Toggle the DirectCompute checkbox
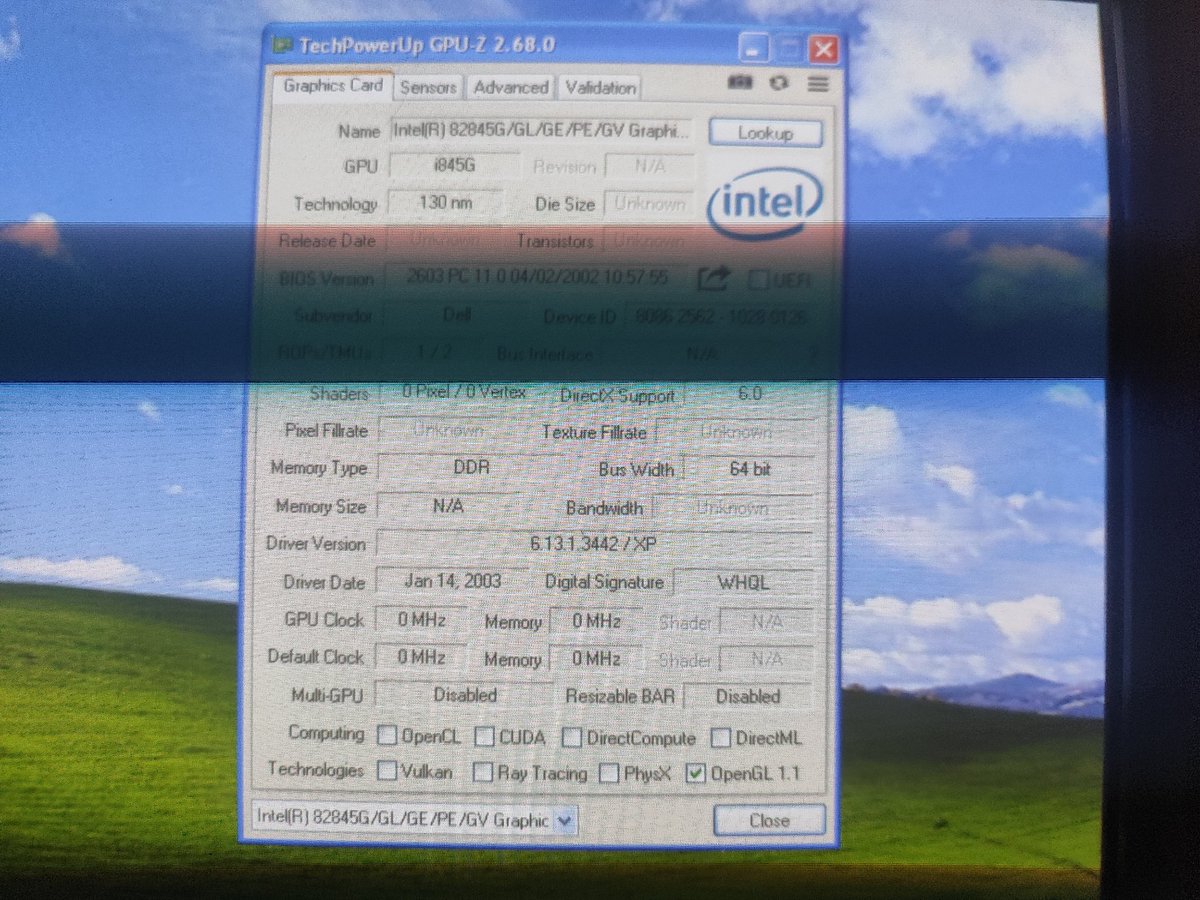Viewport: 1200px width, 900px height. 572,738
